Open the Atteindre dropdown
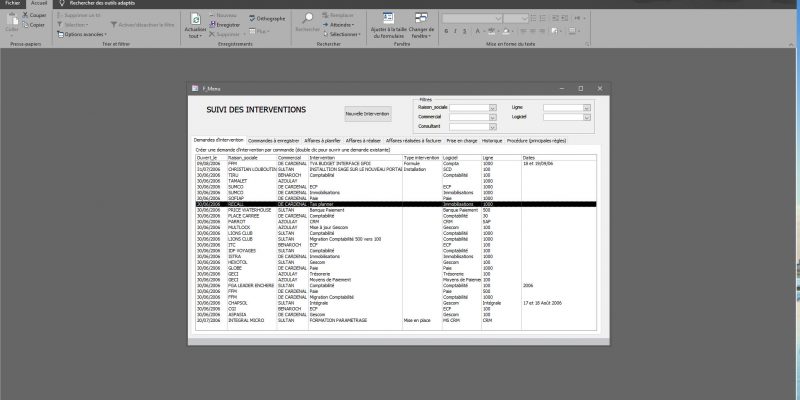This screenshot has width=800, height=400. (338, 24)
